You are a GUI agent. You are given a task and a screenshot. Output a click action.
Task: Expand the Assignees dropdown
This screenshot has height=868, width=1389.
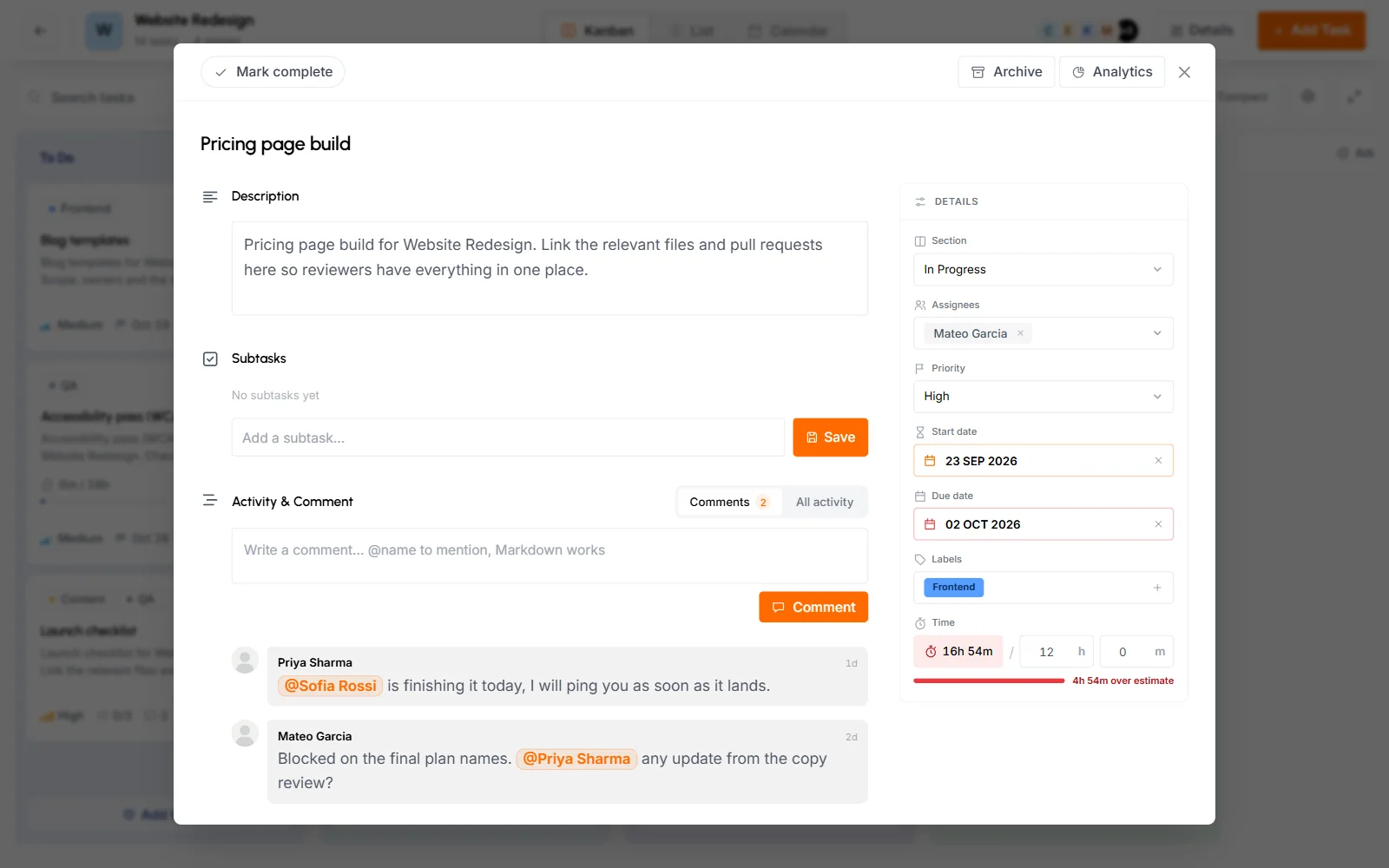click(x=1157, y=333)
